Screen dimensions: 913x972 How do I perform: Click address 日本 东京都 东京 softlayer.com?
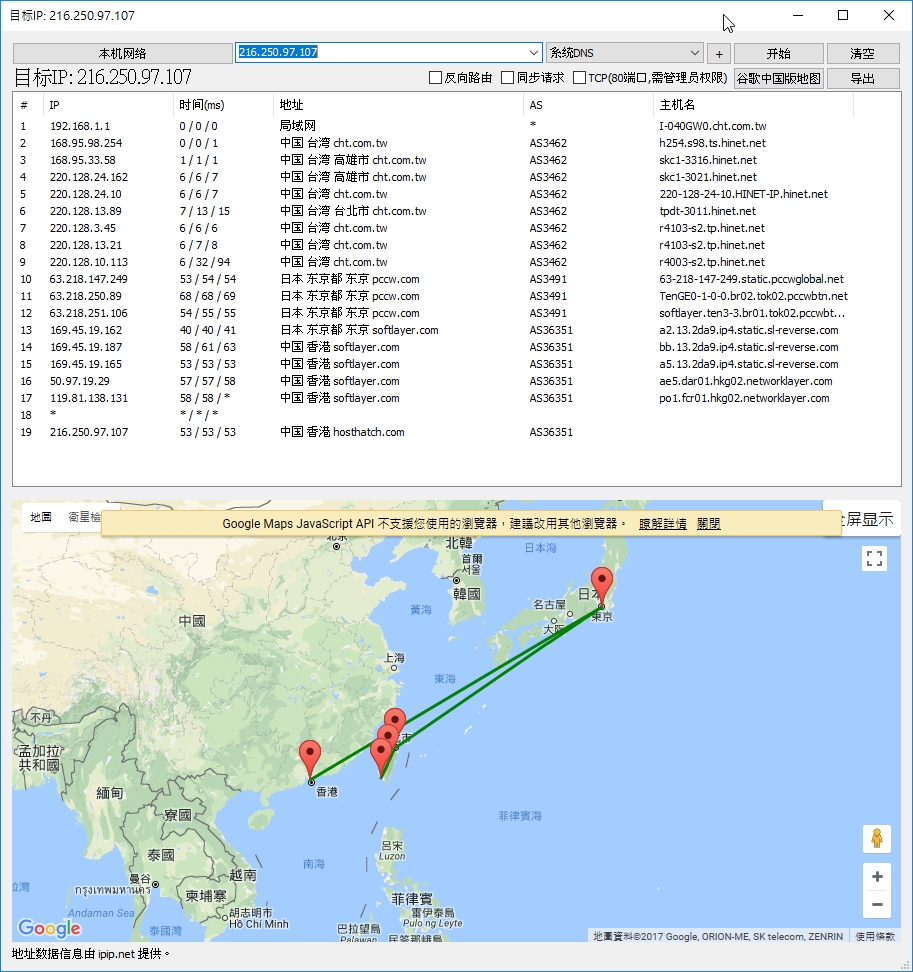(x=359, y=330)
